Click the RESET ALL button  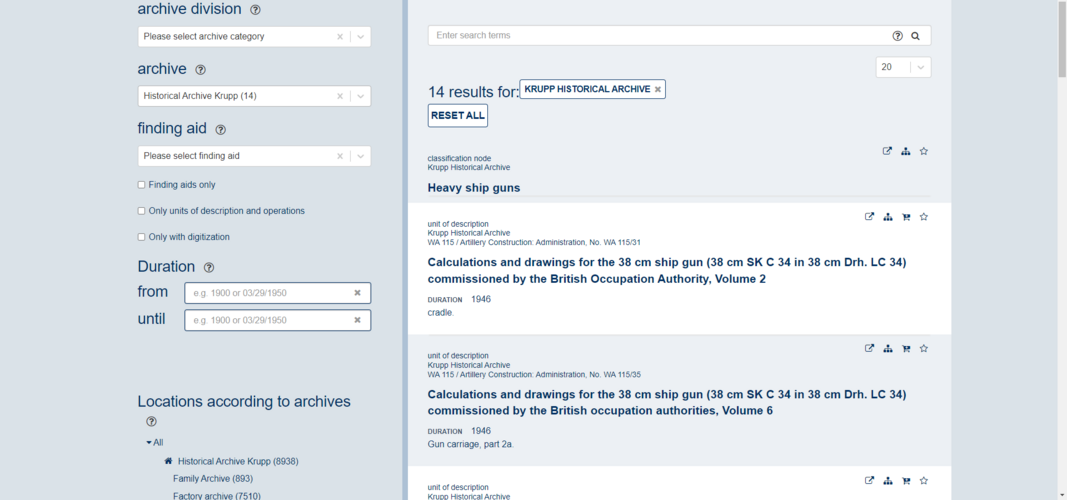(458, 116)
